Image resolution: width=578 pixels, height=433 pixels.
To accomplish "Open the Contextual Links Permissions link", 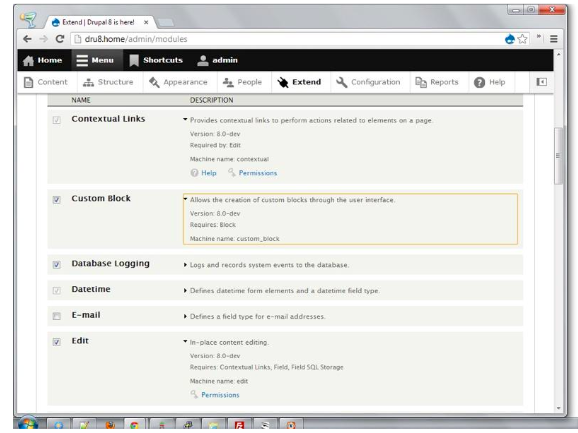I will coord(258,173).
